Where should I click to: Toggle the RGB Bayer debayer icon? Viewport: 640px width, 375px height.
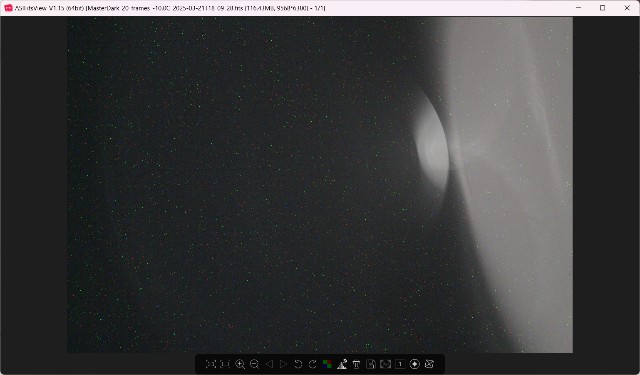pyautogui.click(x=327, y=364)
